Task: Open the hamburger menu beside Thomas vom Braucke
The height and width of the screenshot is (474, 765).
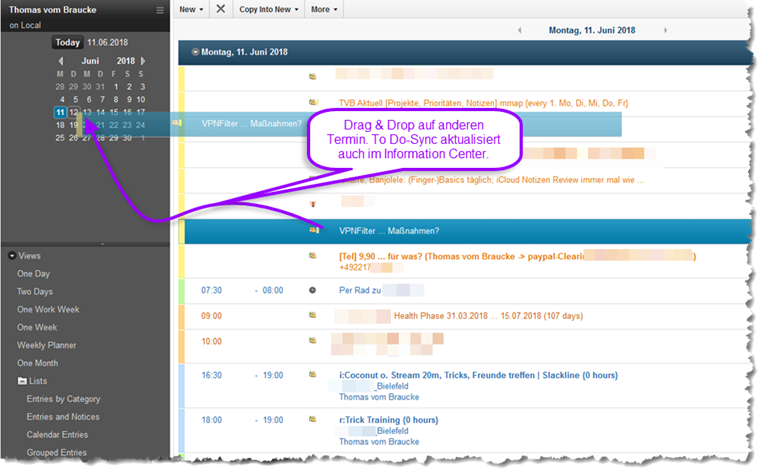Action: pos(160,10)
